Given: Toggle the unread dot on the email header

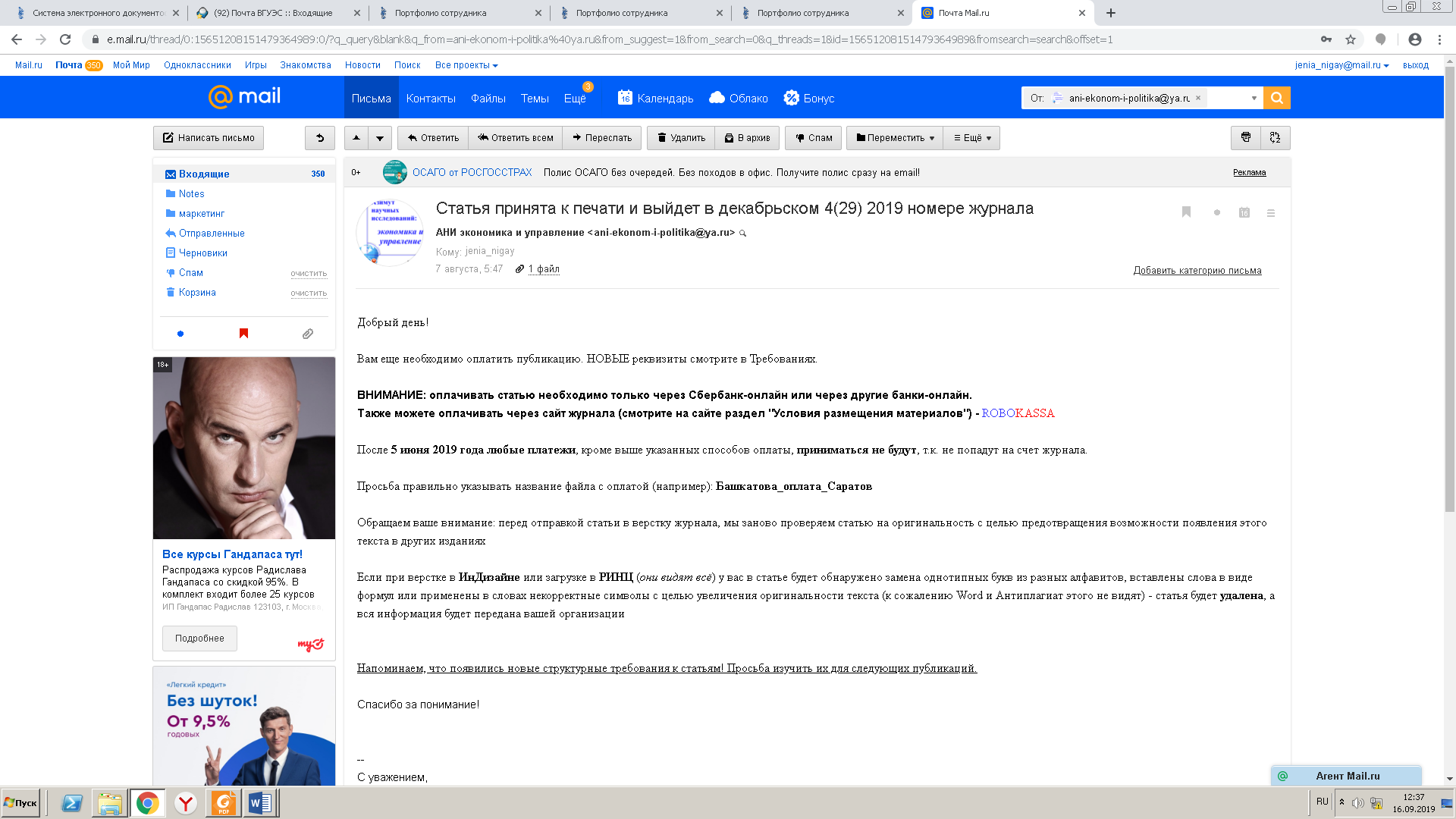Looking at the screenshot, I should click(x=1217, y=212).
